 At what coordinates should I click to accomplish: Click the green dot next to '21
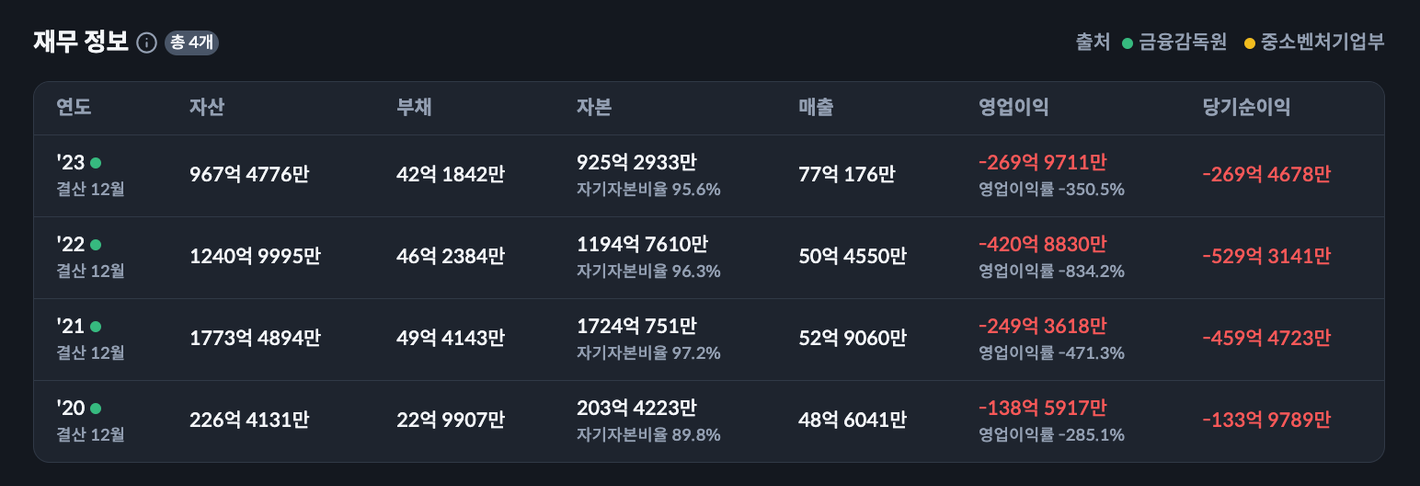[96, 326]
